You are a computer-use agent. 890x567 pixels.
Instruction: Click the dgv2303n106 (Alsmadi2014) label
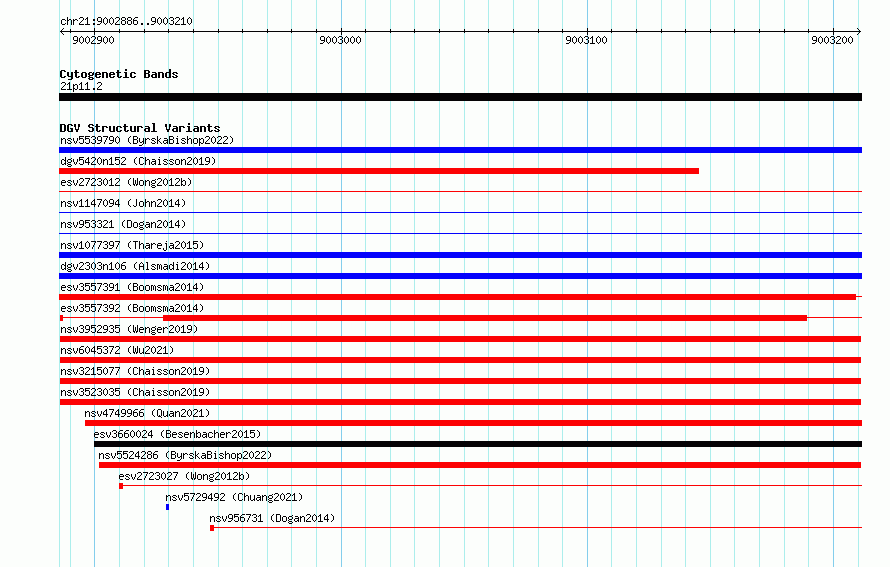pyautogui.click(x=135, y=266)
